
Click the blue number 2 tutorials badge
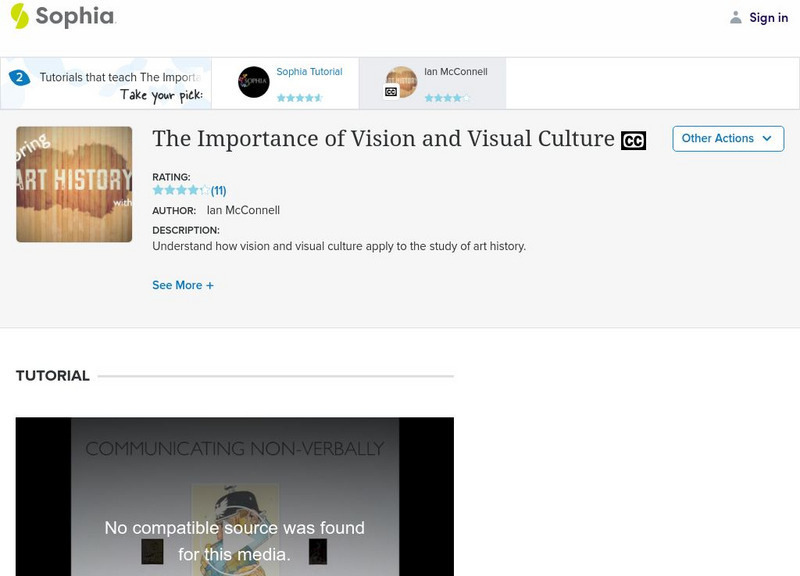pyautogui.click(x=18, y=77)
